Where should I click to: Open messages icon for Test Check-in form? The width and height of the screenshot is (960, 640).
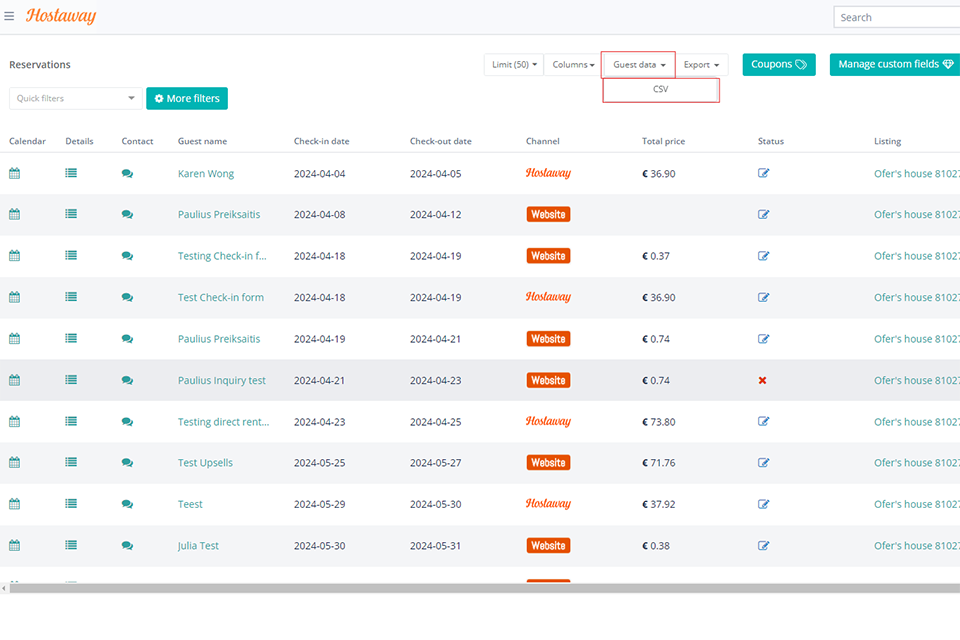click(127, 297)
